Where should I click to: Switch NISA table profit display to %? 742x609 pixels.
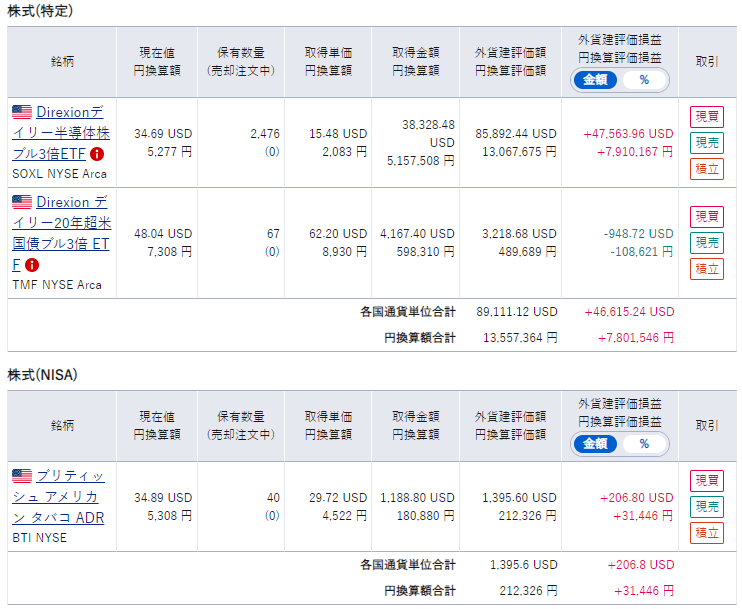(x=644, y=444)
